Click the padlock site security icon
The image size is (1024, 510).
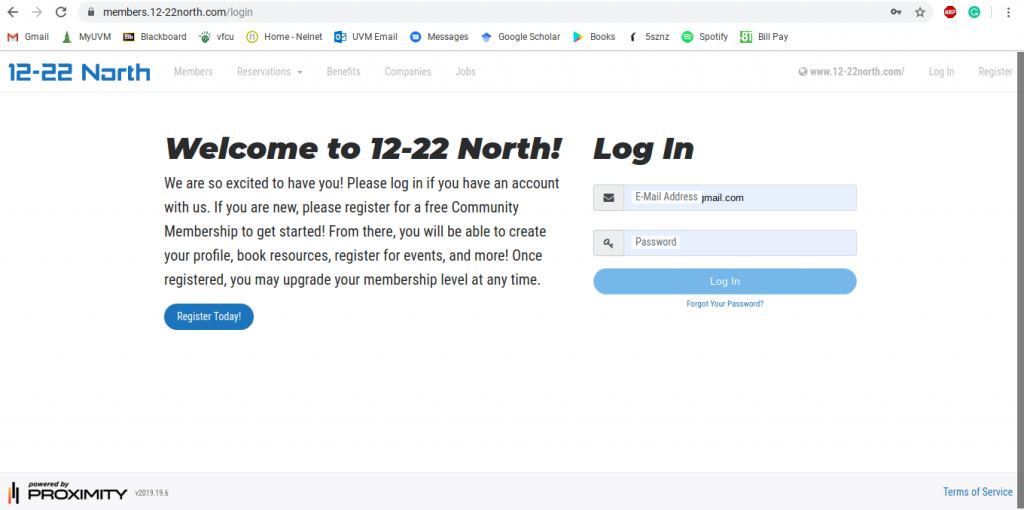click(91, 12)
